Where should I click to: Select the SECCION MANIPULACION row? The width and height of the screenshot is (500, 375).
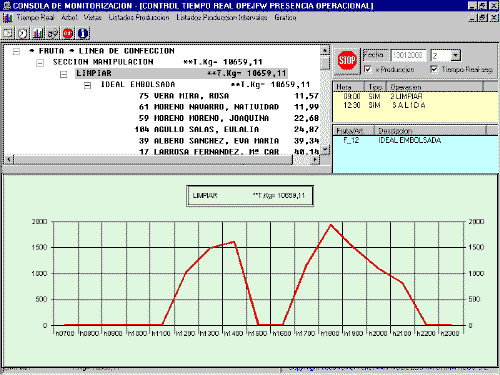point(158,62)
